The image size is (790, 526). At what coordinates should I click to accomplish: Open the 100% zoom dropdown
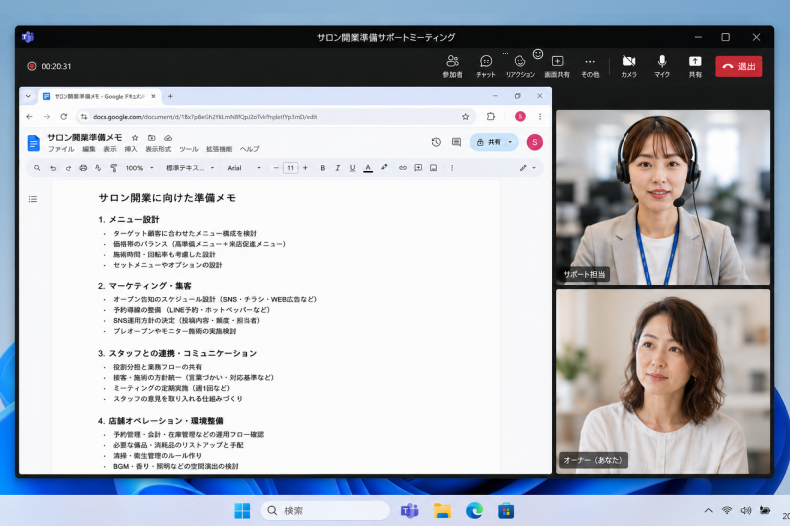click(139, 168)
